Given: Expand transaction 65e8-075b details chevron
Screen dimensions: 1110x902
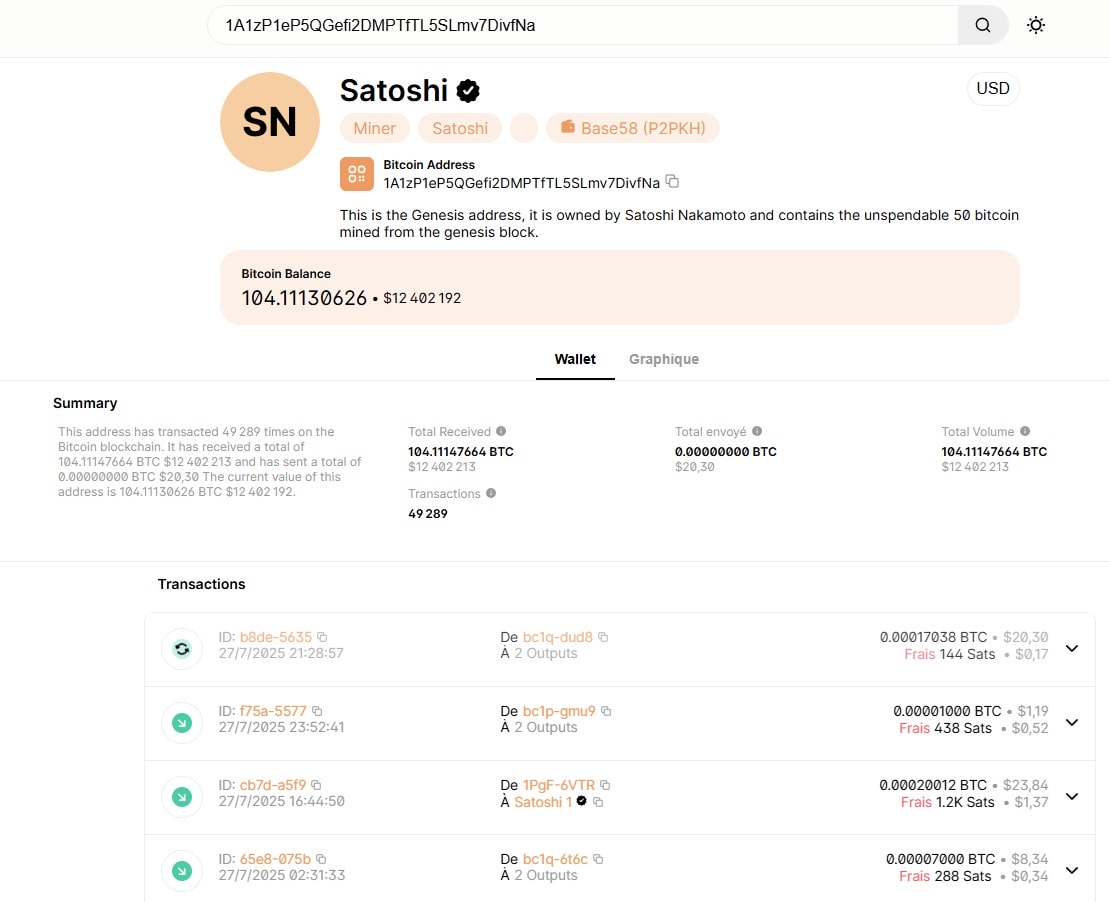Looking at the screenshot, I should [x=1072, y=871].
